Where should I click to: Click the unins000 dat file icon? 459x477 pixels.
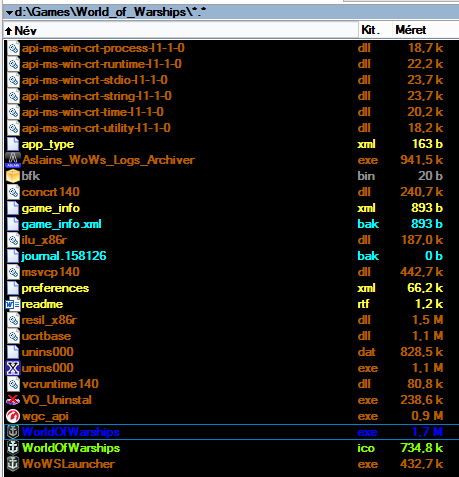pyautogui.click(x=13, y=352)
